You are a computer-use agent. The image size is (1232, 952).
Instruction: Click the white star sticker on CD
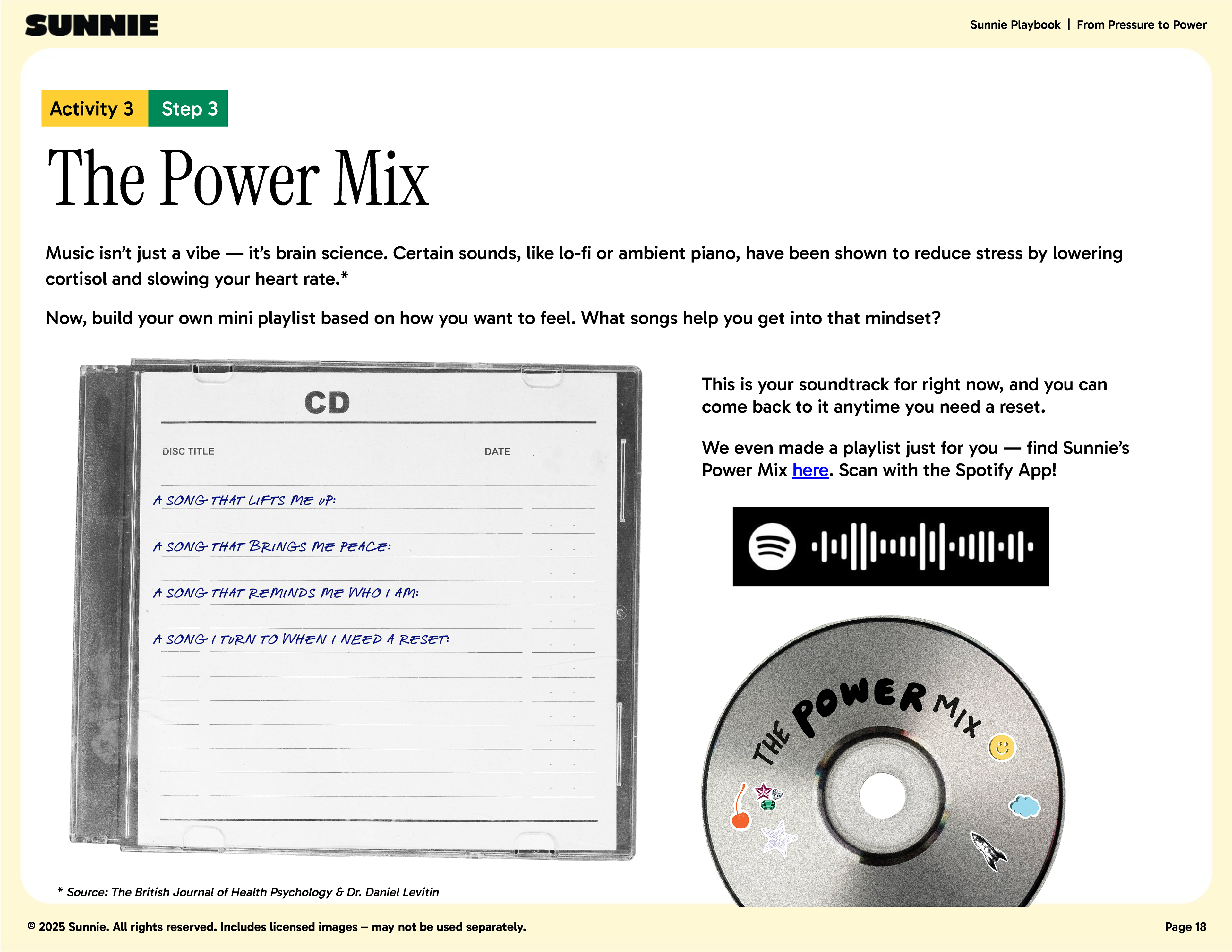coord(778,838)
